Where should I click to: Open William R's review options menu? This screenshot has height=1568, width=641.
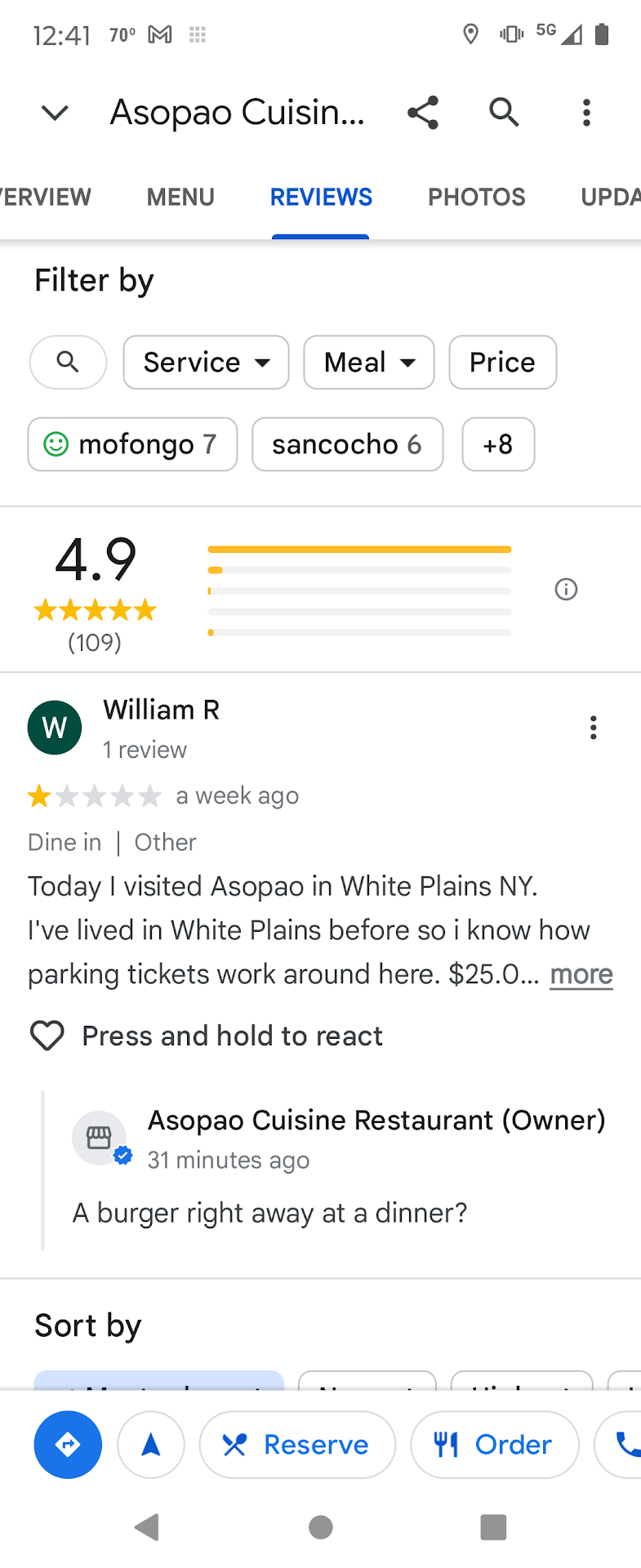[594, 728]
